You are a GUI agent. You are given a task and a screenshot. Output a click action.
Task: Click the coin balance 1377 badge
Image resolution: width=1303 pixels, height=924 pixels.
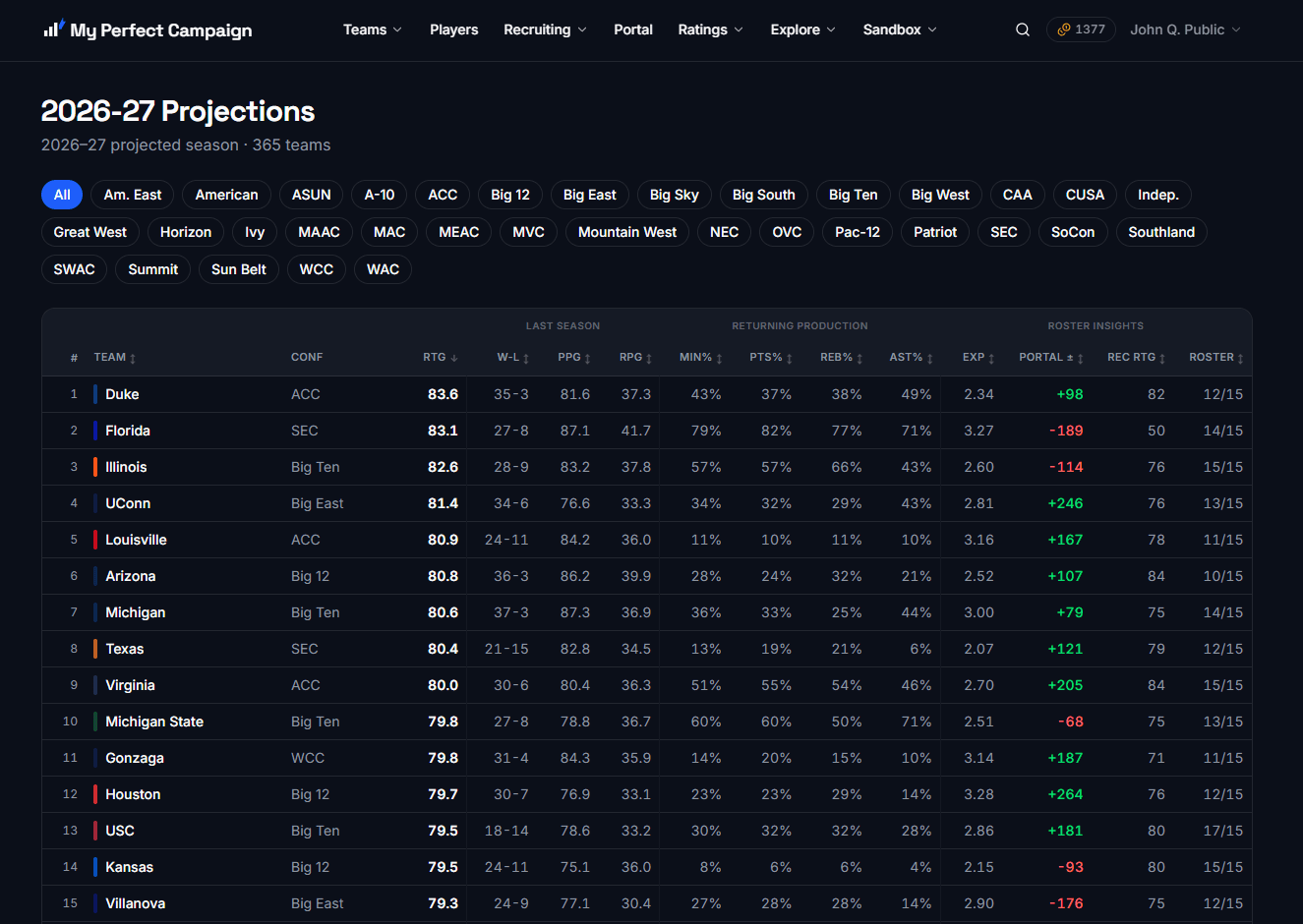click(1081, 29)
